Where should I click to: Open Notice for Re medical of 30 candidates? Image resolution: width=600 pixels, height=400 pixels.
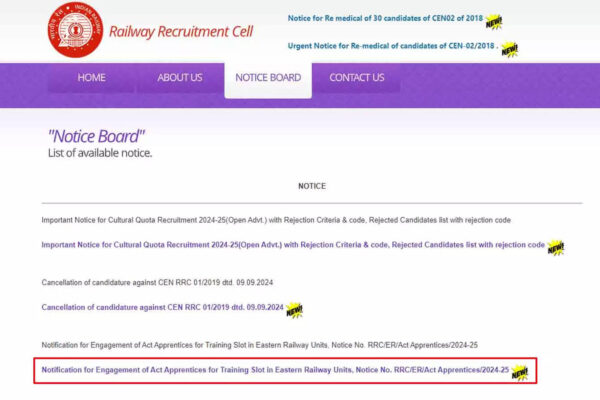click(383, 20)
